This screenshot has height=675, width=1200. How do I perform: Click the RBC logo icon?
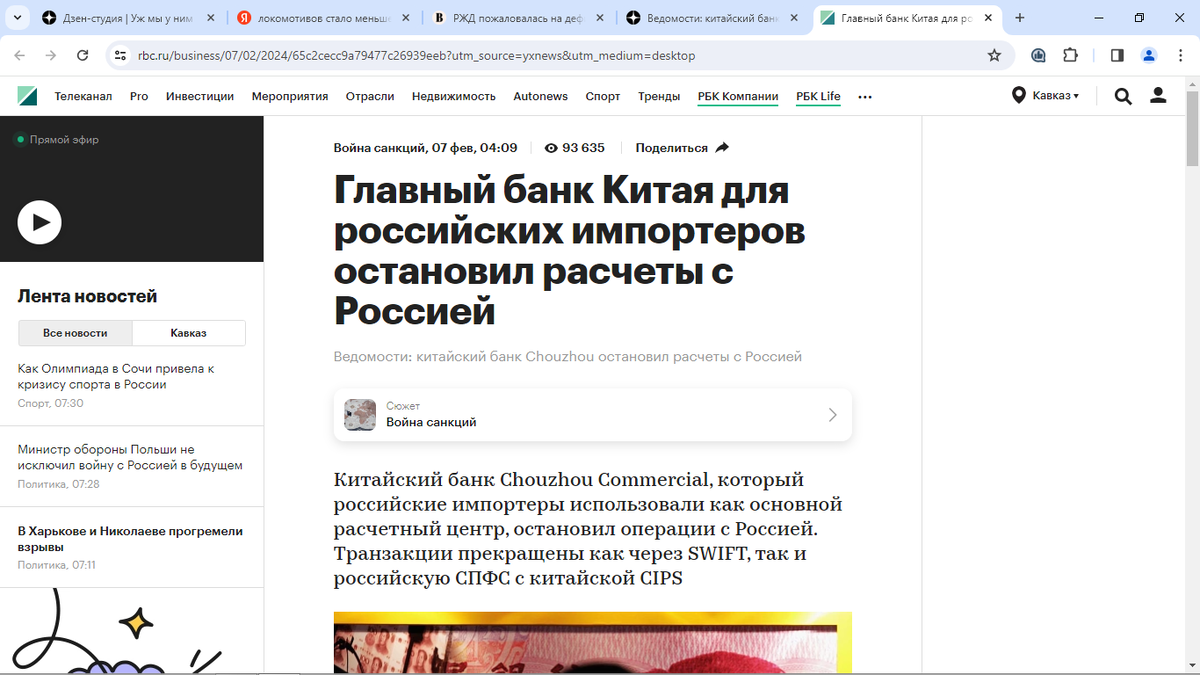(27, 96)
